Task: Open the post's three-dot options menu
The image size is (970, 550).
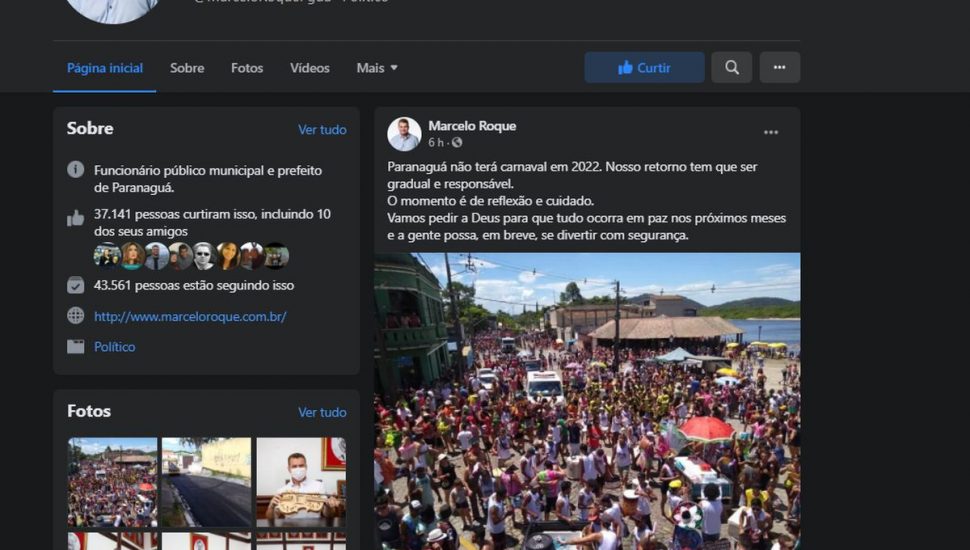Action: point(770,133)
